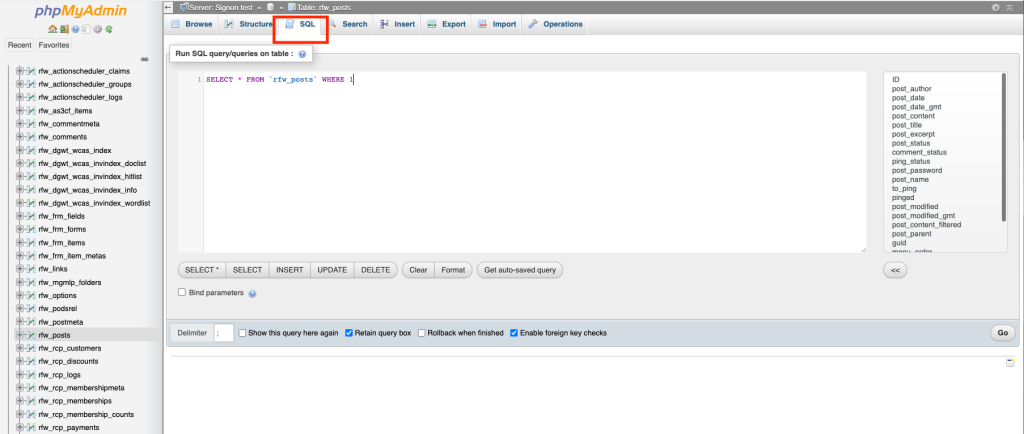1024x434 pixels.
Task: Expand the rfw_postmeta table node
Action: pos(20,322)
